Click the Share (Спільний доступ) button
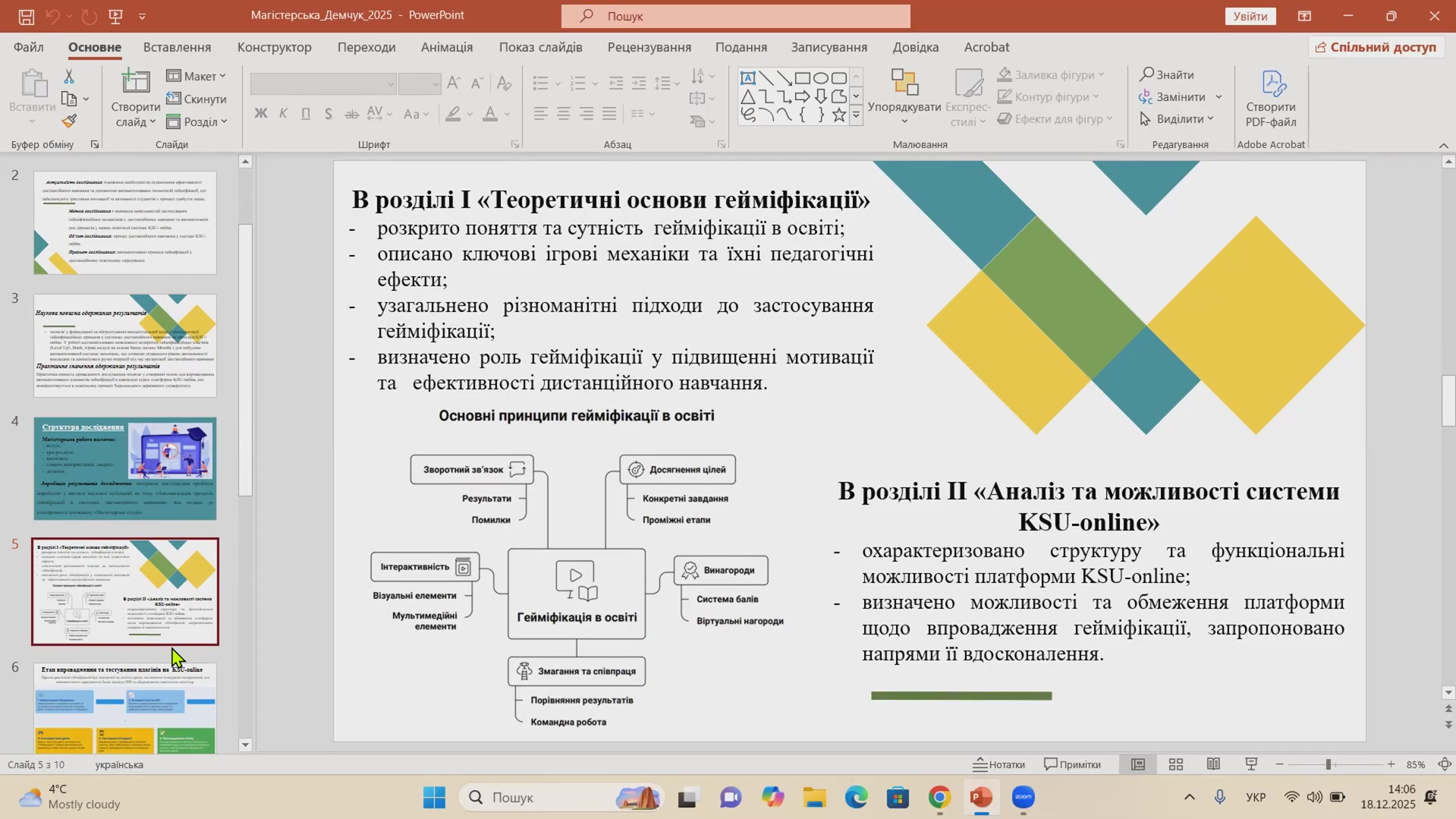This screenshot has width=1456, height=819. [x=1375, y=47]
